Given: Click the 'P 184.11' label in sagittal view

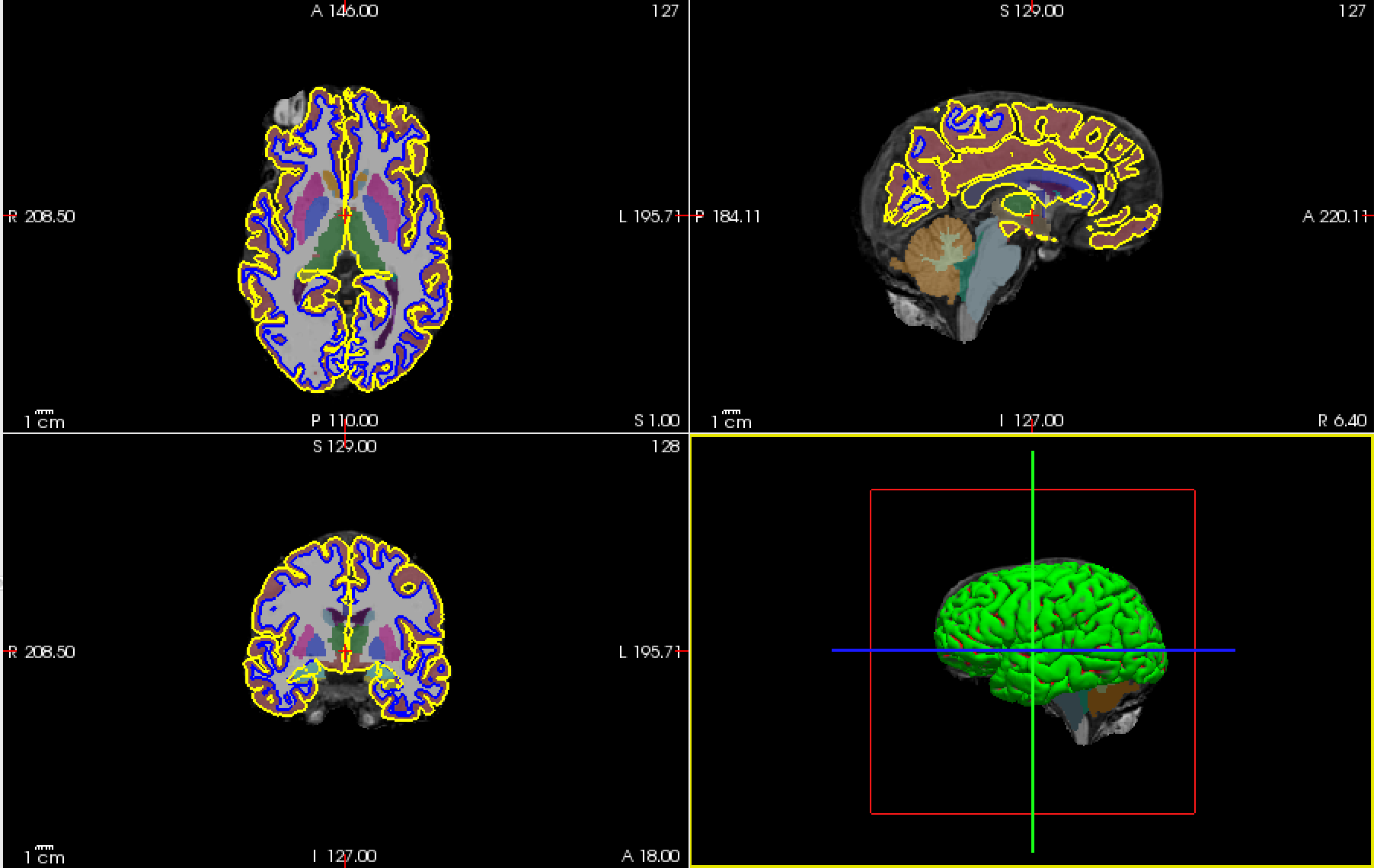Looking at the screenshot, I should tap(728, 216).
